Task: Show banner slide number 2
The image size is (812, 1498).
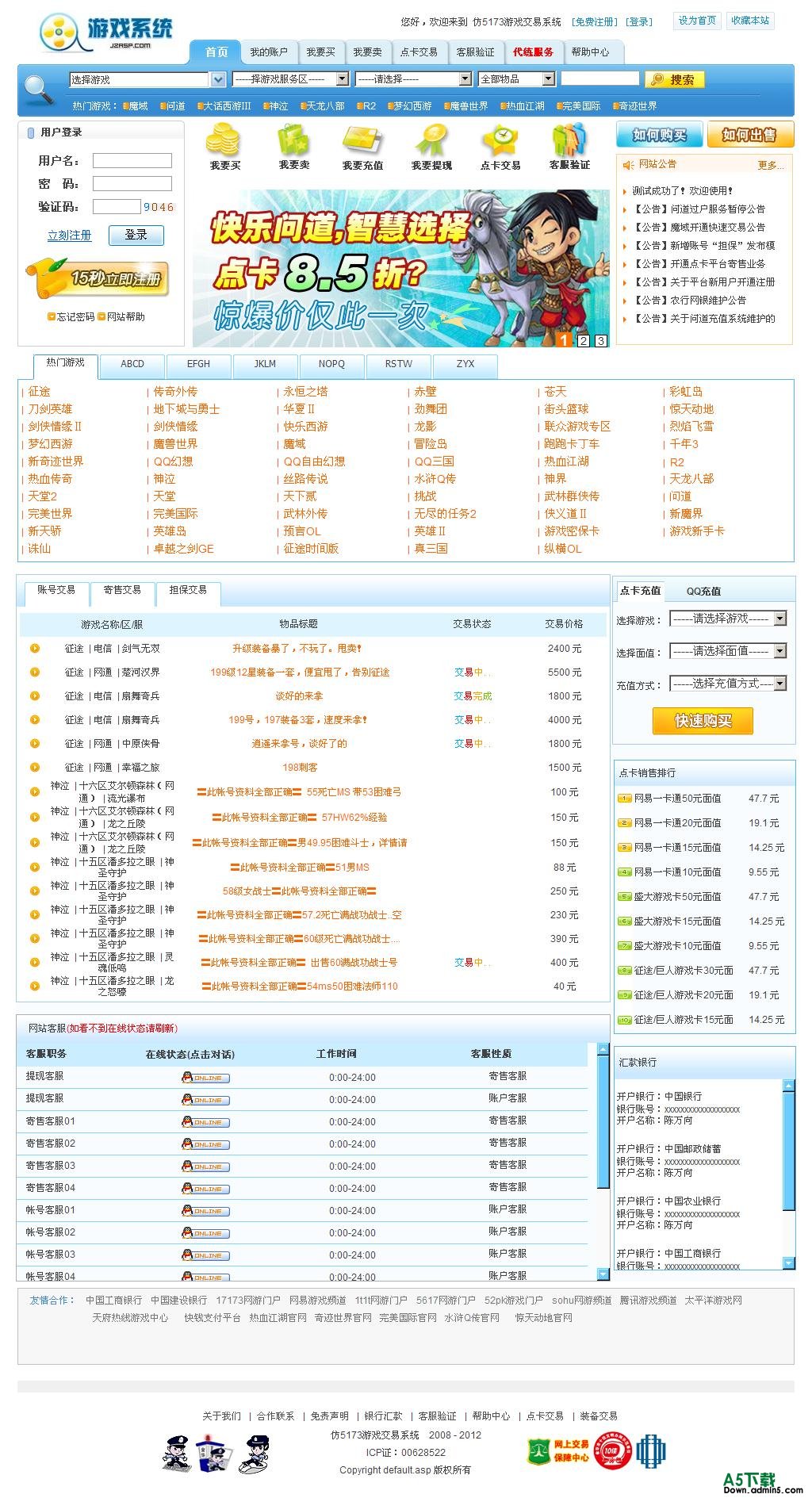Action: (x=583, y=340)
